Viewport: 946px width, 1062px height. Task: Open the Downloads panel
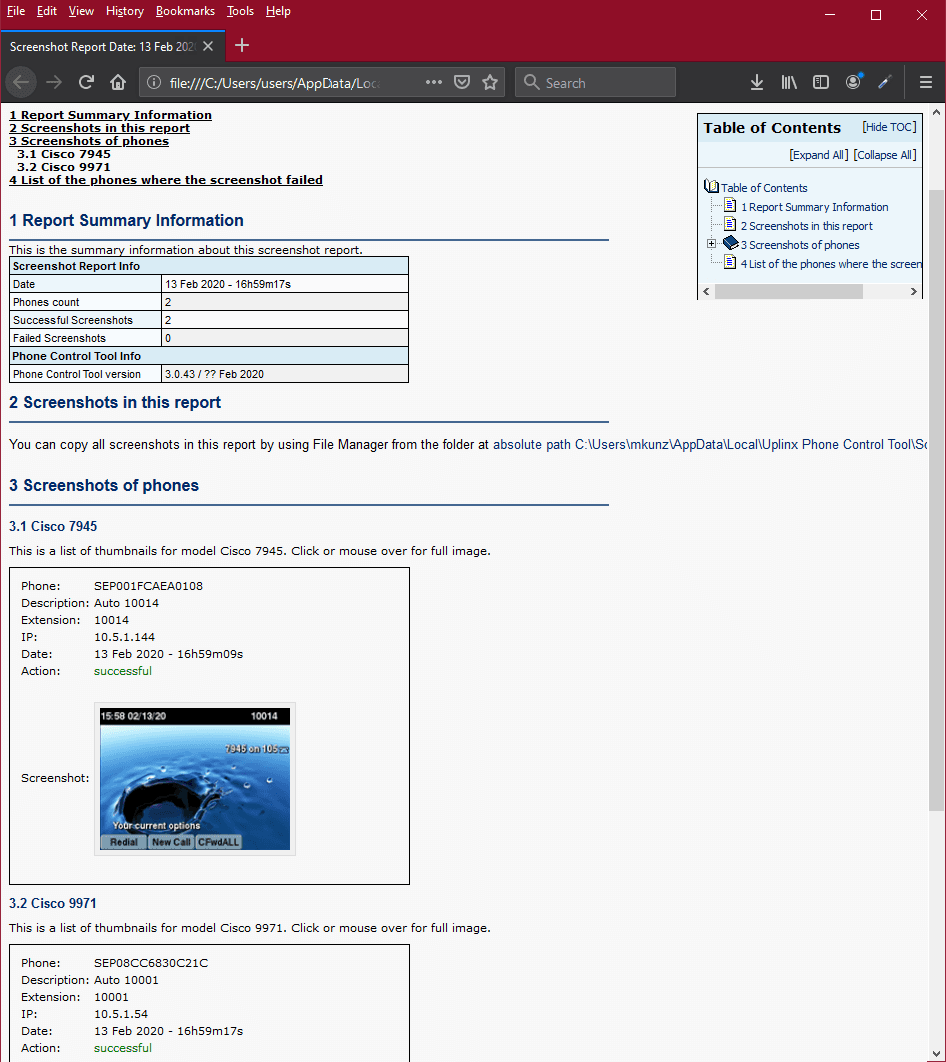(757, 83)
